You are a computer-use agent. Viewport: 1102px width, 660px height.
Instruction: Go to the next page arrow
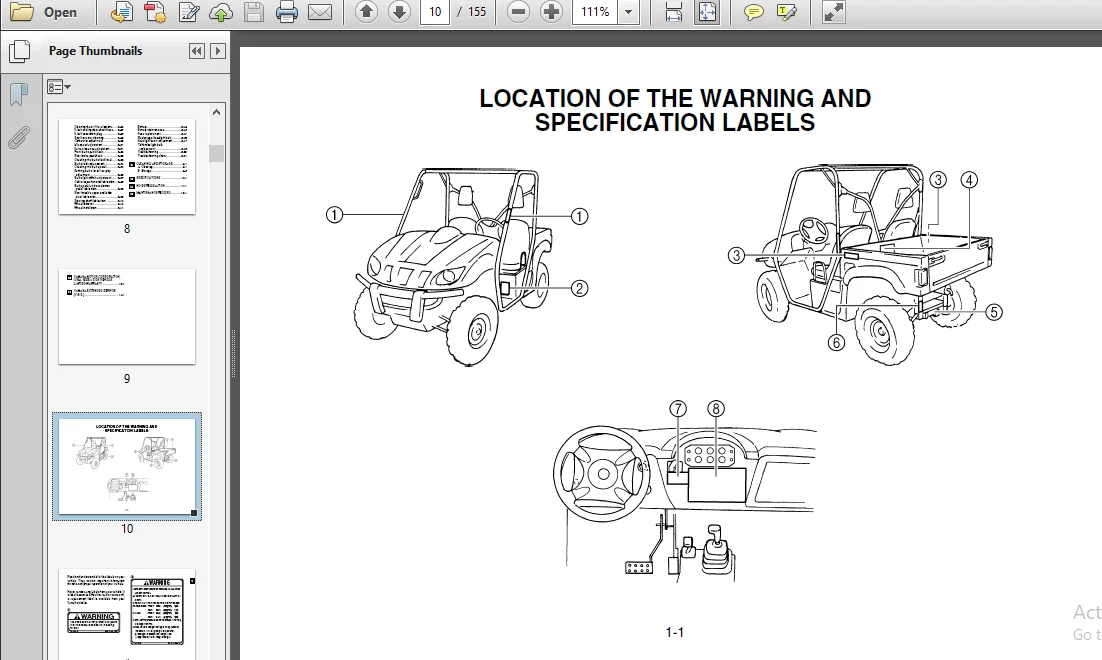399,12
